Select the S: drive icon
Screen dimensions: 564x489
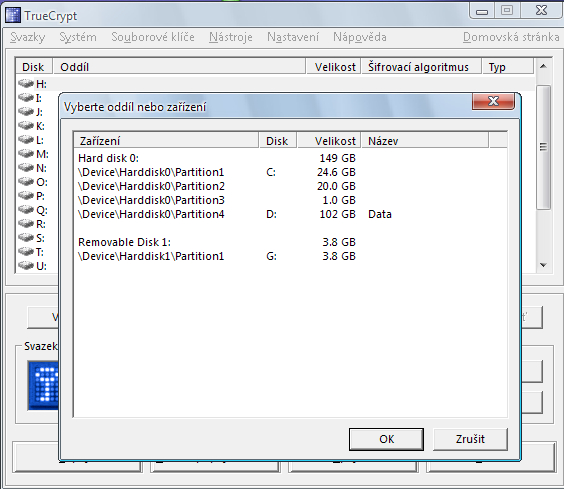[x=26, y=238]
